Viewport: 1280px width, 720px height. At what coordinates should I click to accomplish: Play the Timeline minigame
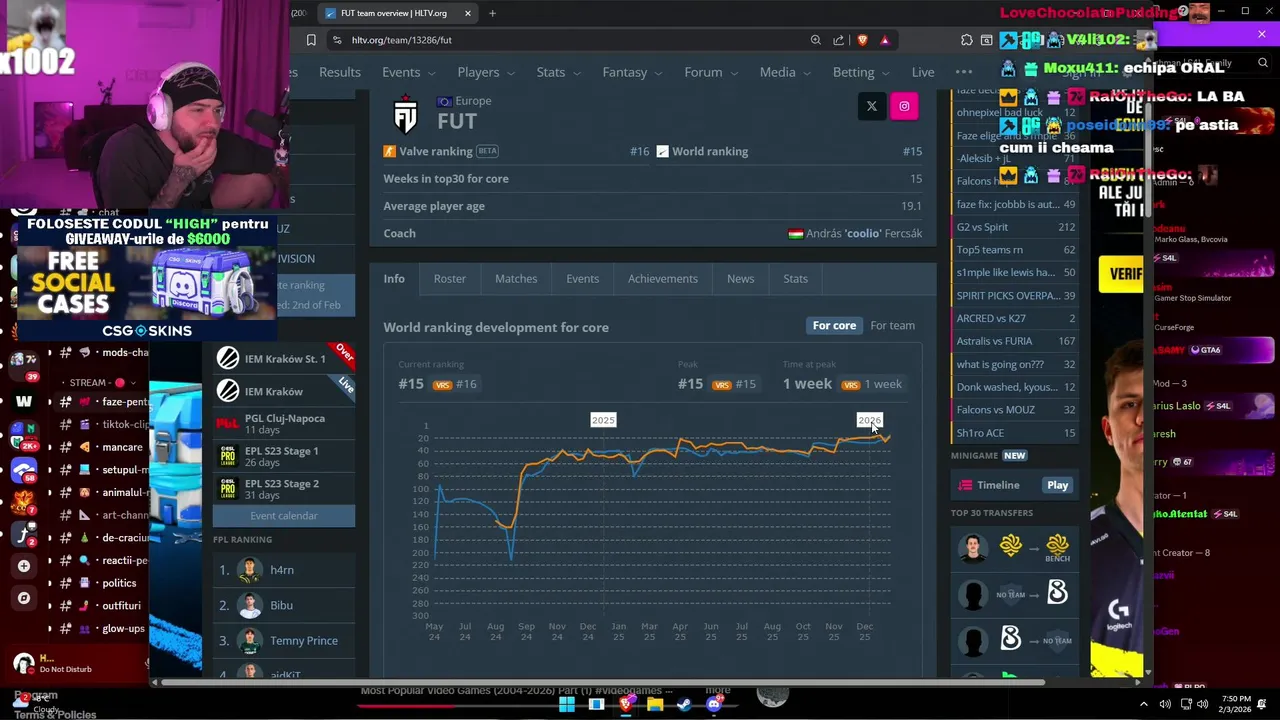1057,485
